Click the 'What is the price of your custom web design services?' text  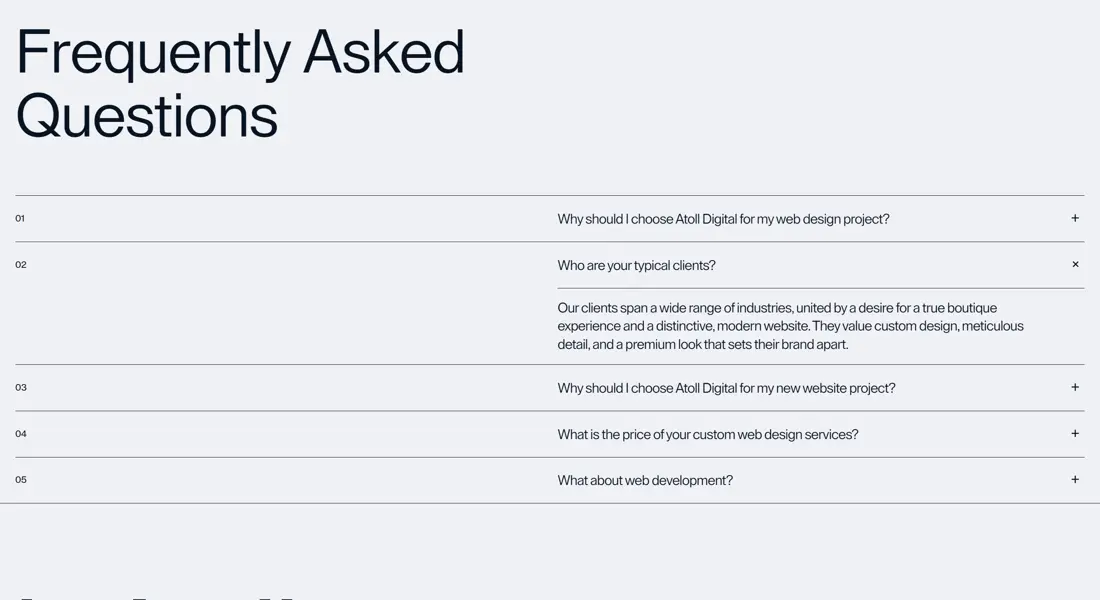(707, 434)
